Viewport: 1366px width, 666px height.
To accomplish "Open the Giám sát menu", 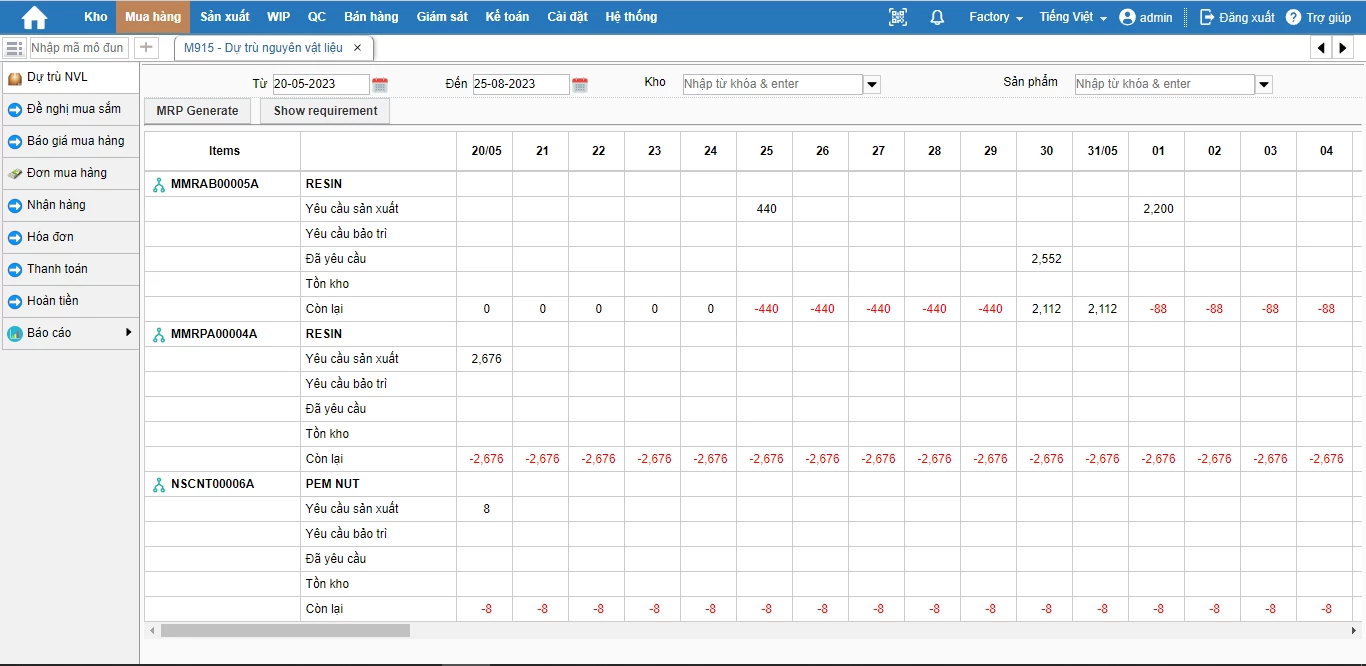I will pyautogui.click(x=441, y=17).
